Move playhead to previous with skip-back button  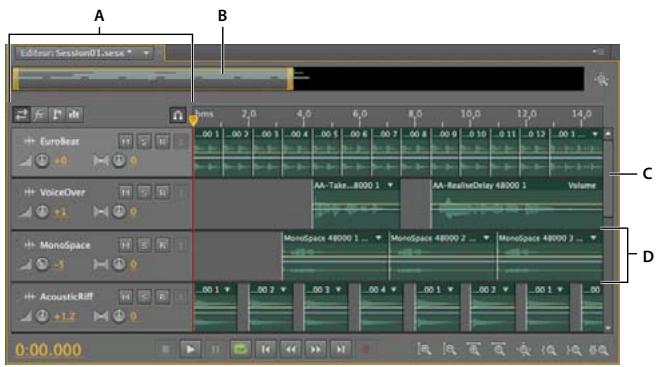(x=266, y=349)
